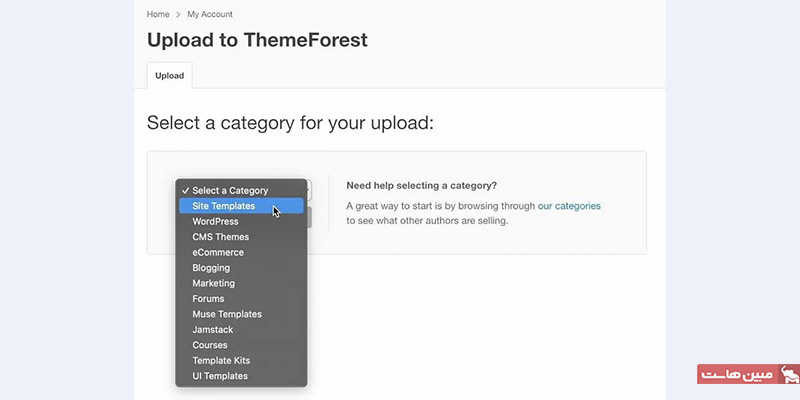Select eCommerce from the dropdown list
Viewport: 800px width, 400px height.
coord(217,252)
